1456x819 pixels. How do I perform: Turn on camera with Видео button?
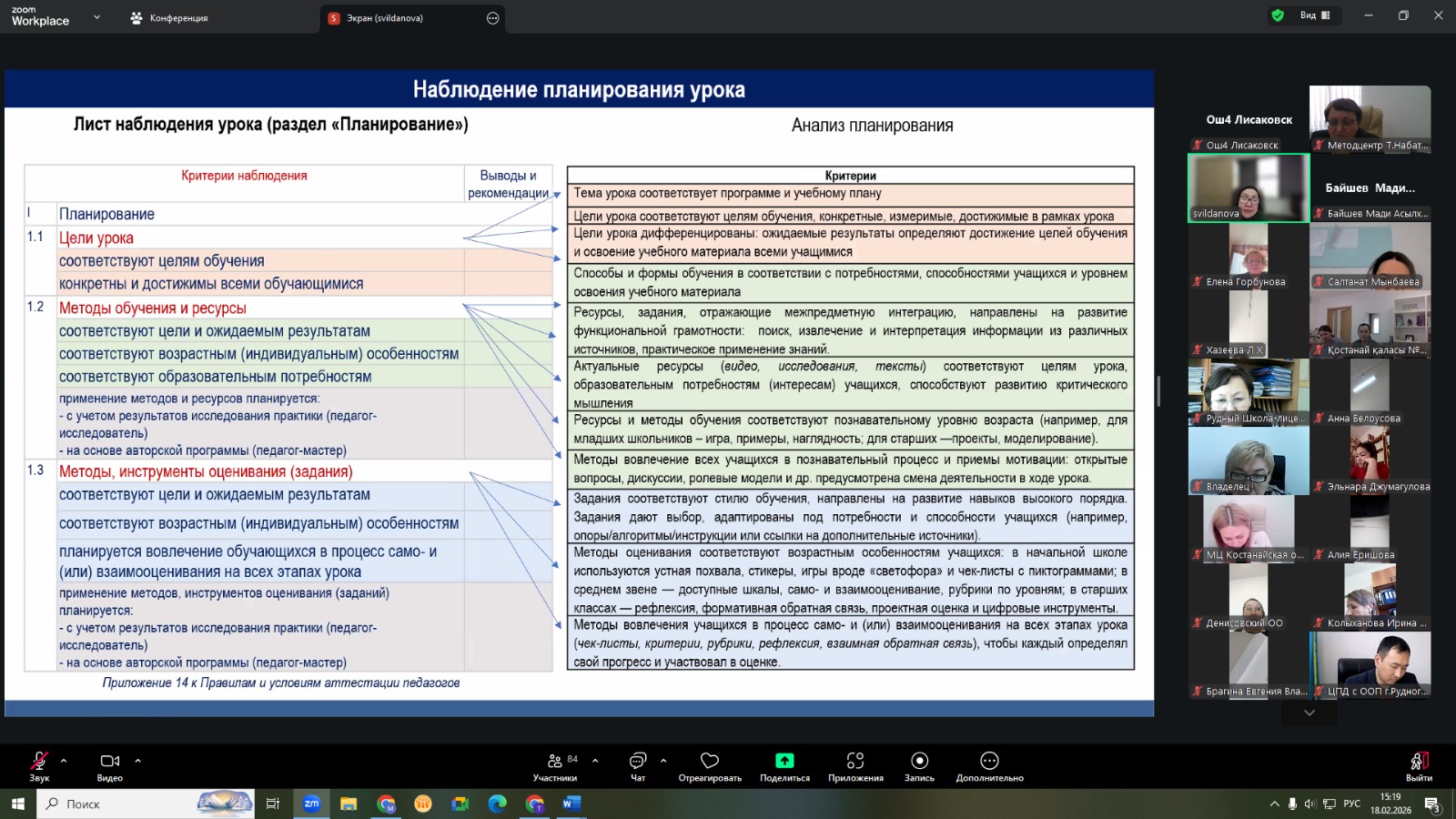click(110, 762)
